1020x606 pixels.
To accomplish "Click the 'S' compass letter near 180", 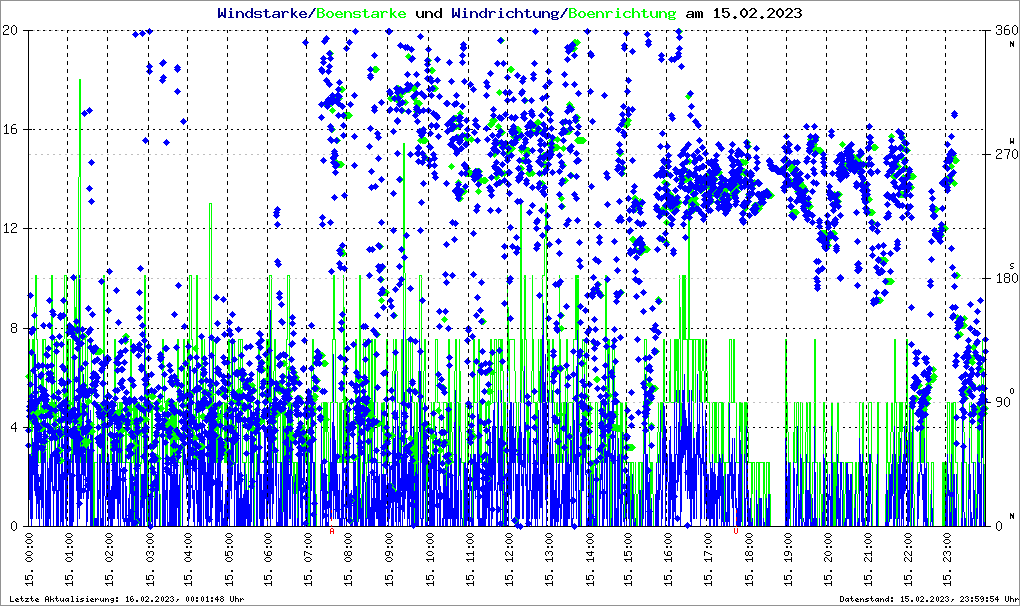I will click(1012, 265).
